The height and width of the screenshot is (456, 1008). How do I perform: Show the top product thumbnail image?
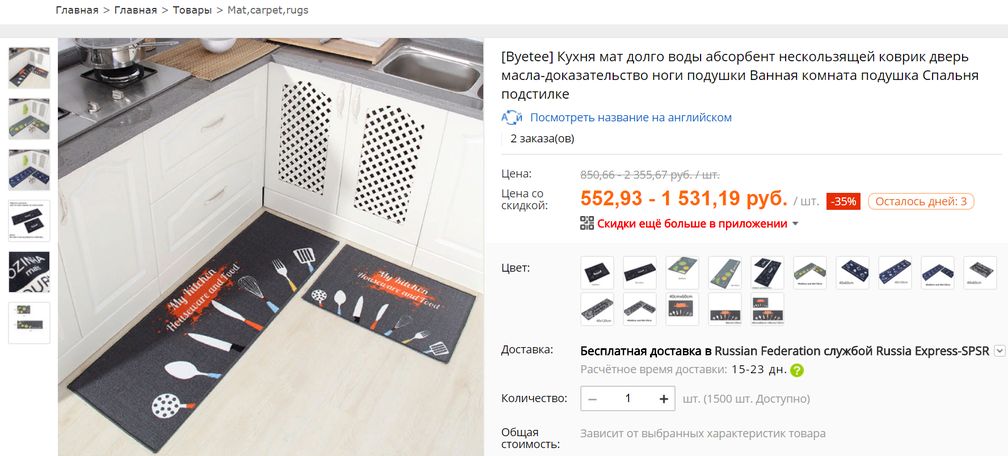point(29,68)
